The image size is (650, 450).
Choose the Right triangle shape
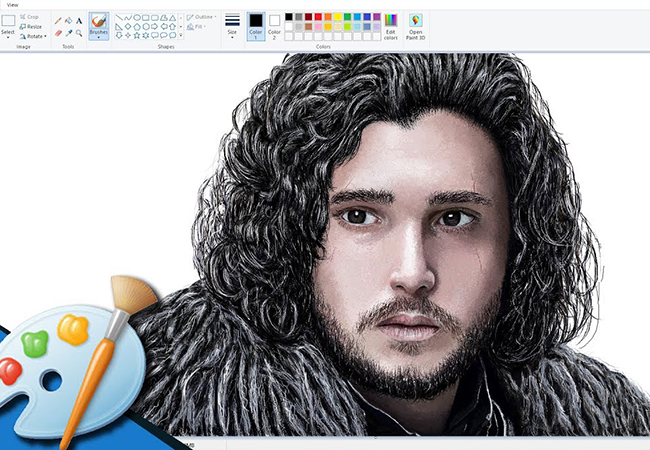[119, 27]
